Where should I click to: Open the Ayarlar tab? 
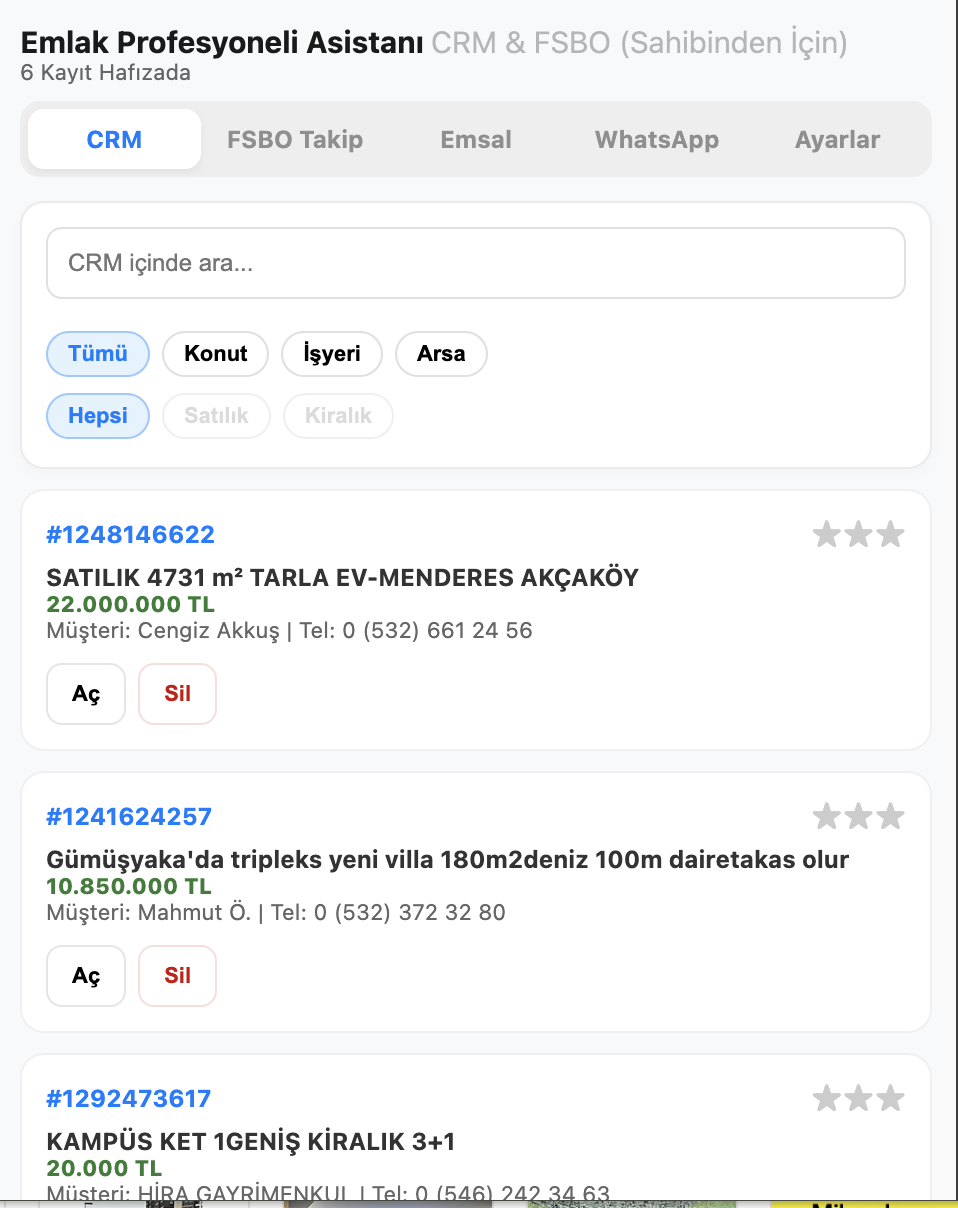[x=837, y=139]
